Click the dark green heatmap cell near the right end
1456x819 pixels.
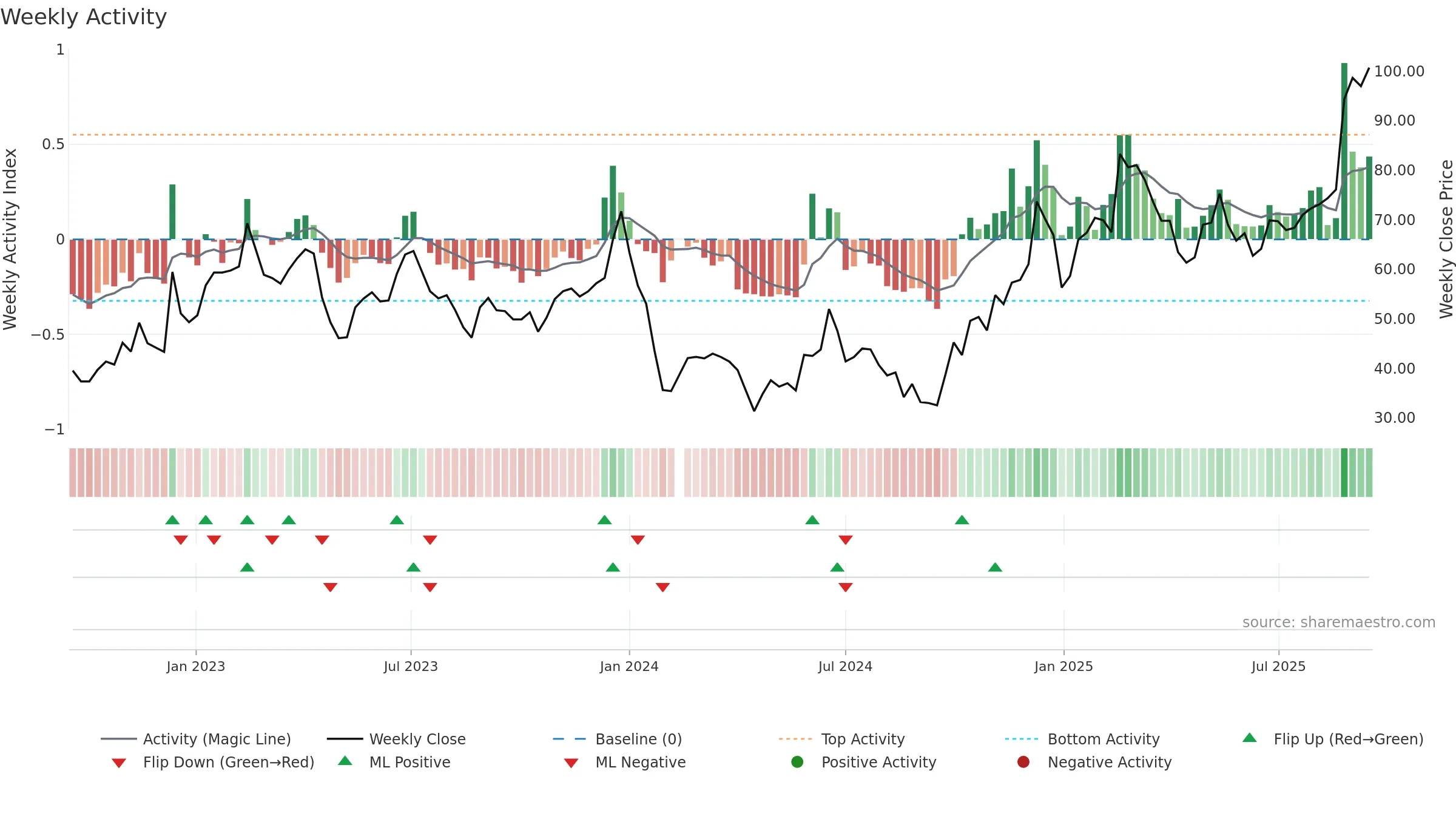pos(1344,473)
